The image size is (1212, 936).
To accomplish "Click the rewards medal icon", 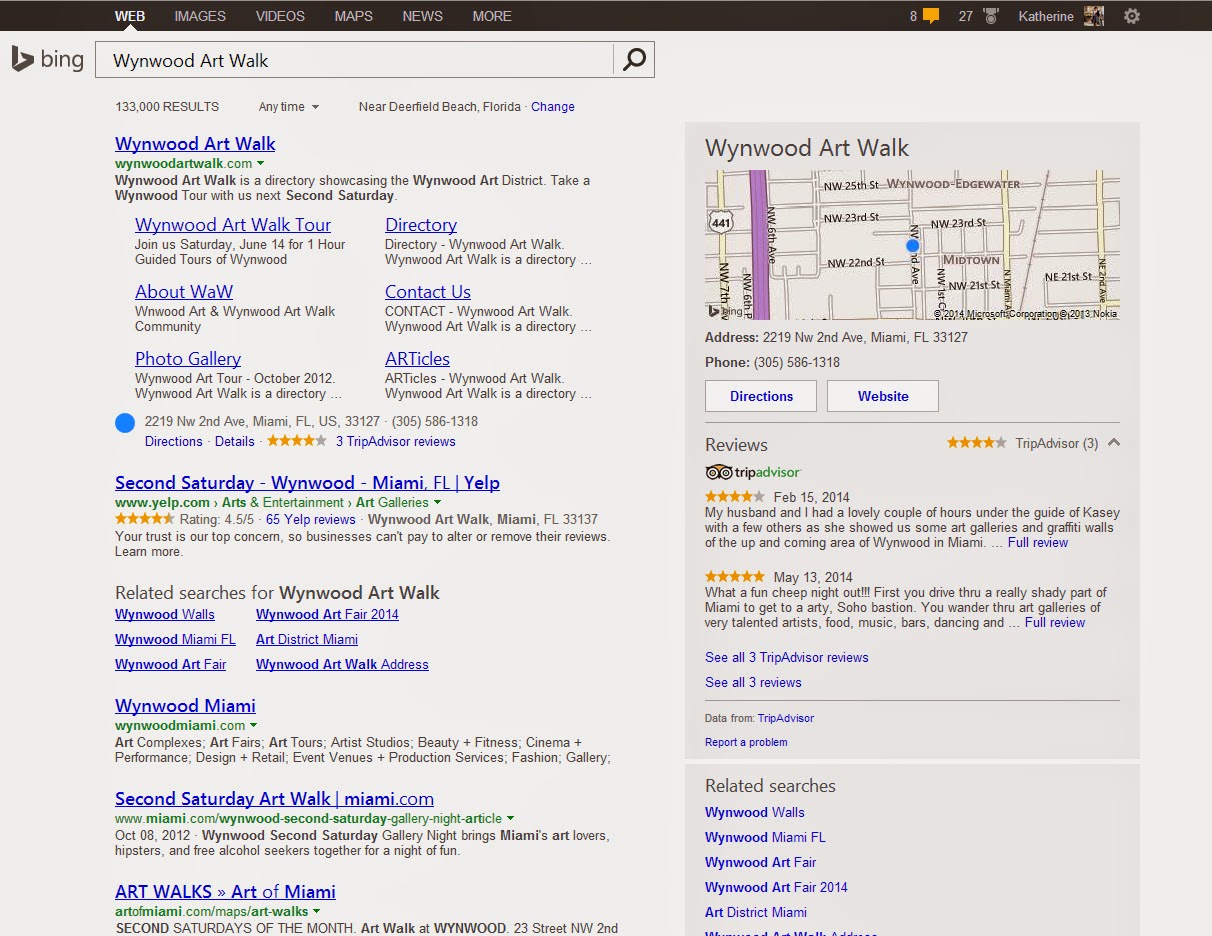I will pyautogui.click(x=991, y=16).
